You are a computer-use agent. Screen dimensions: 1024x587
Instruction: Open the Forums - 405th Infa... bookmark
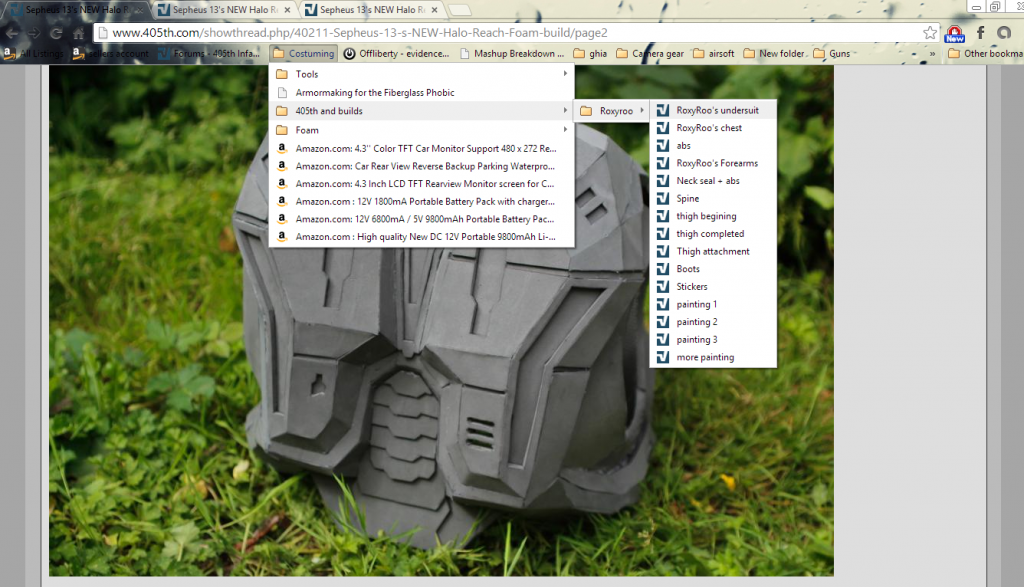(x=209, y=54)
